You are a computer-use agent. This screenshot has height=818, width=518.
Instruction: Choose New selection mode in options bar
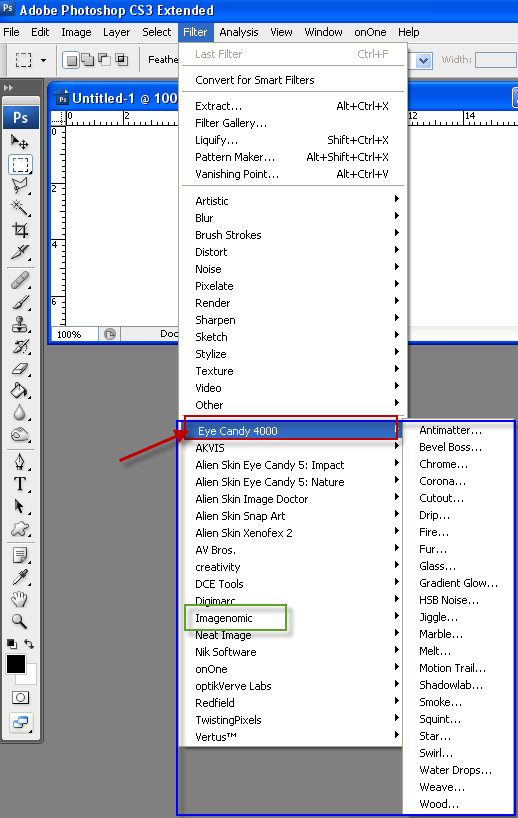click(x=71, y=60)
